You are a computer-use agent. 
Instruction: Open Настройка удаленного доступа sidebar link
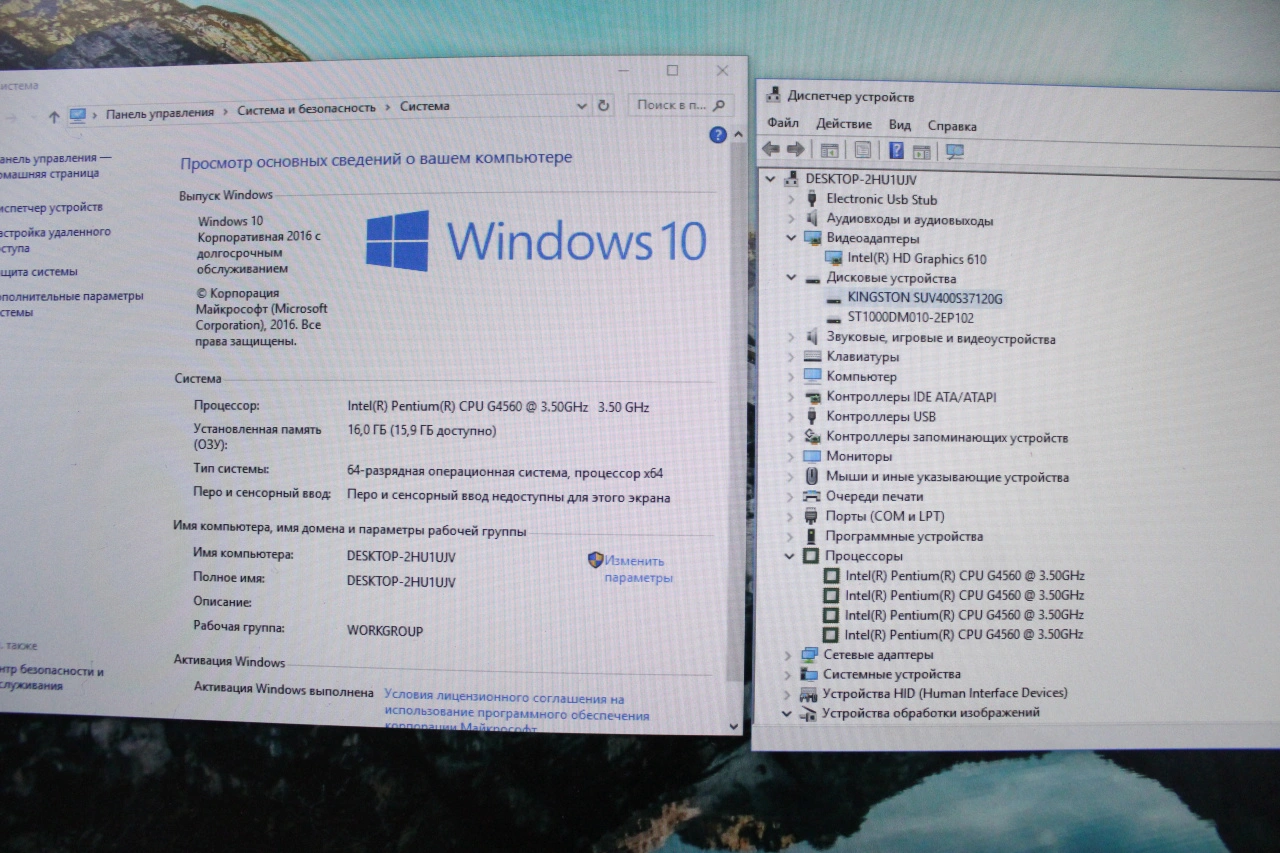tap(55, 240)
